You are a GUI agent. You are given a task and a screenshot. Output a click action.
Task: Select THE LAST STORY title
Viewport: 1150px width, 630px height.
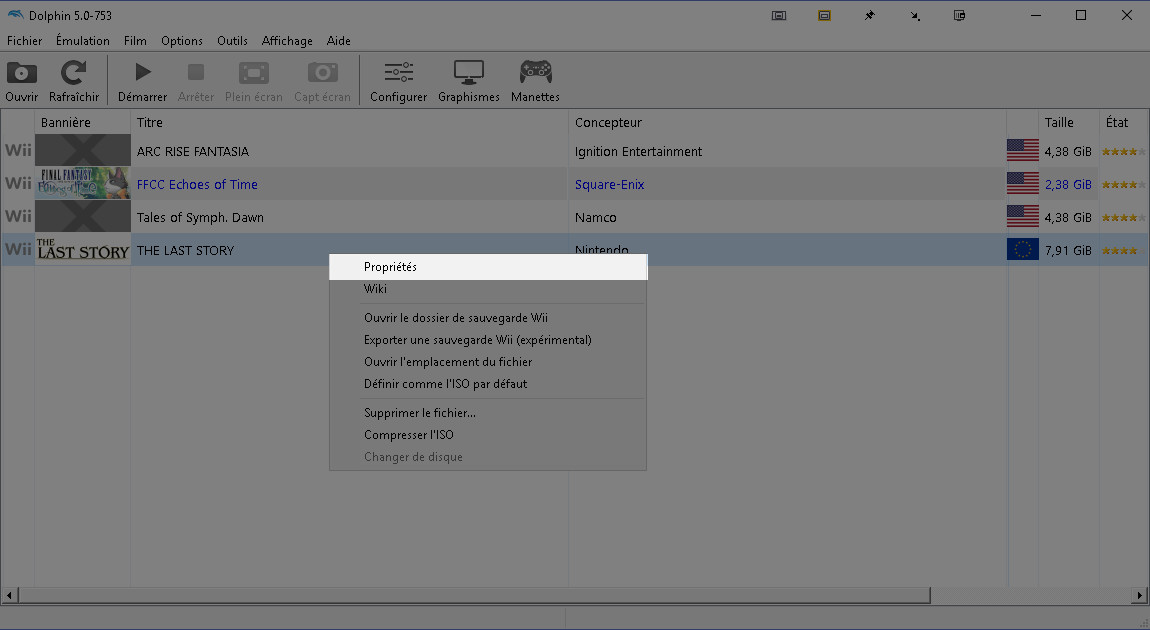point(186,251)
